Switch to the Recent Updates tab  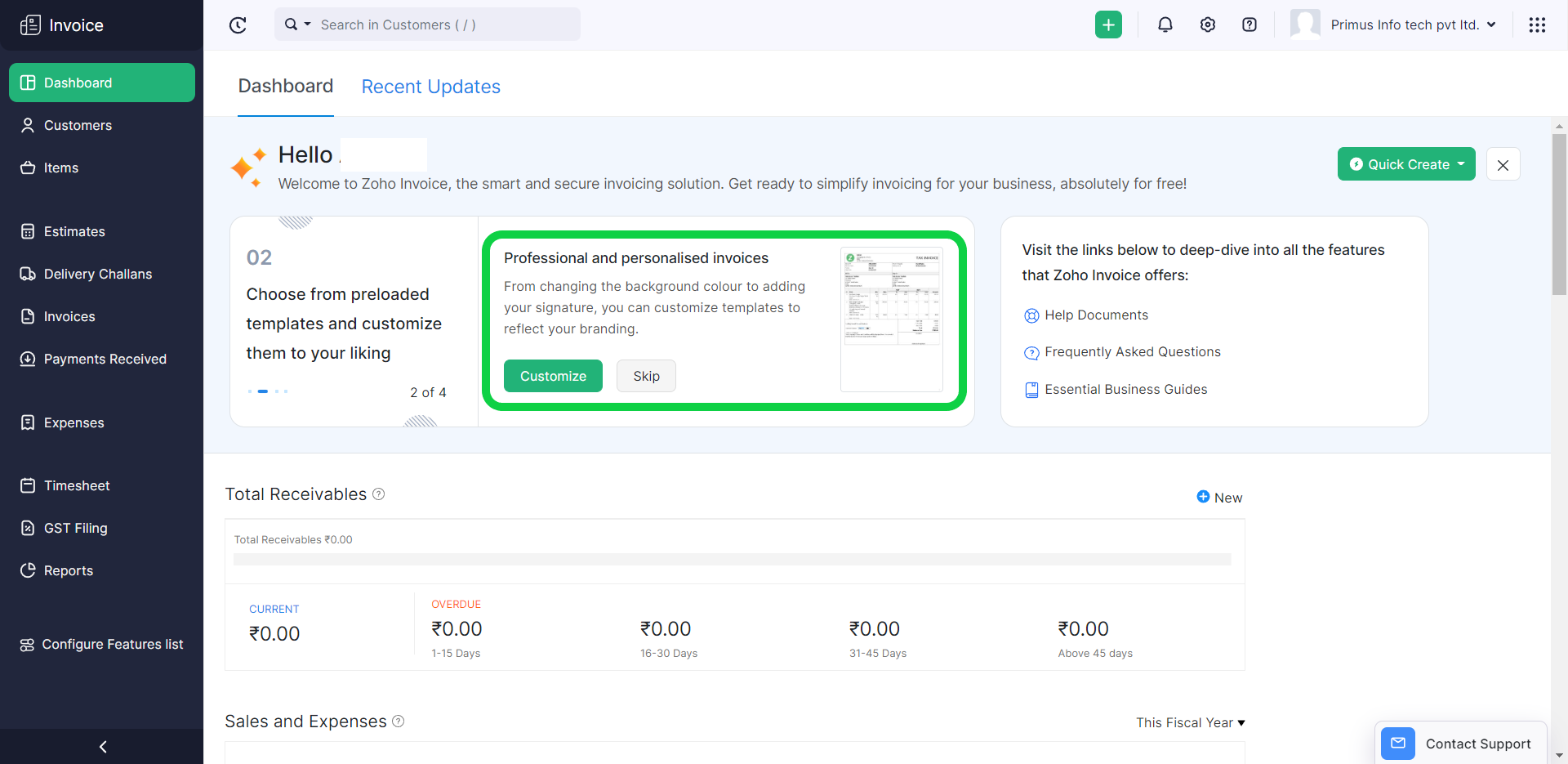click(430, 87)
